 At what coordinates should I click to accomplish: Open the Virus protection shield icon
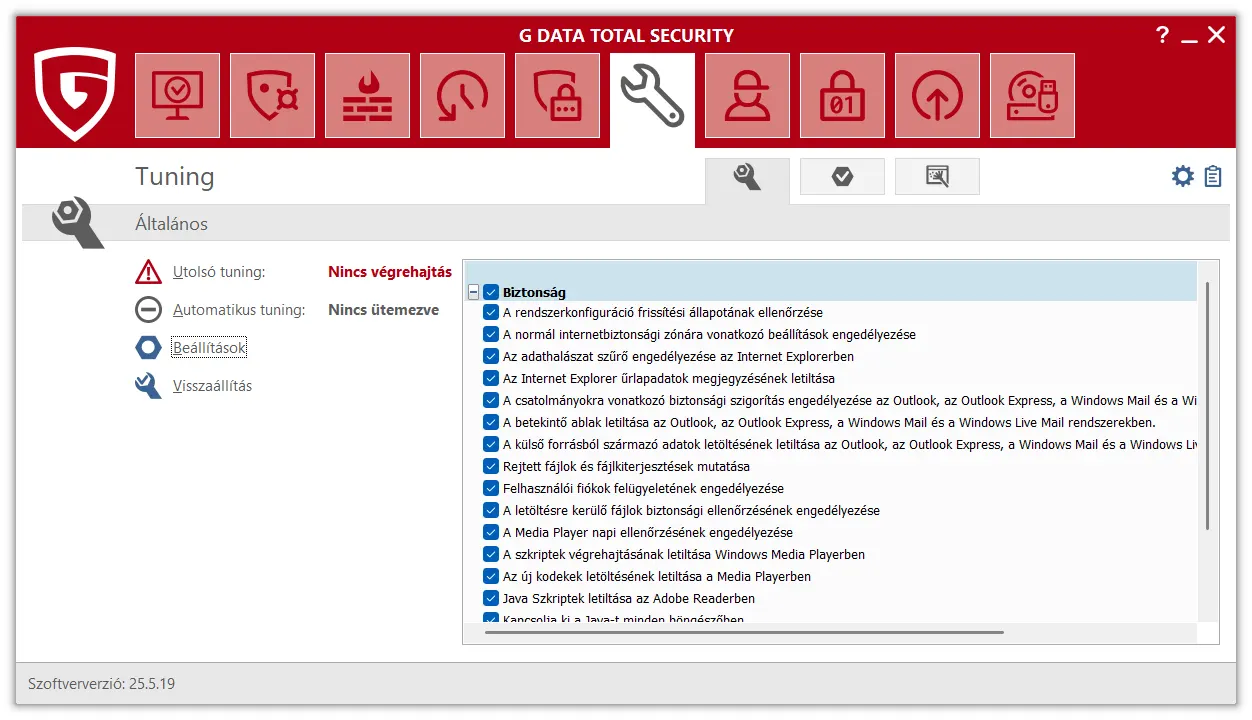click(x=272, y=96)
